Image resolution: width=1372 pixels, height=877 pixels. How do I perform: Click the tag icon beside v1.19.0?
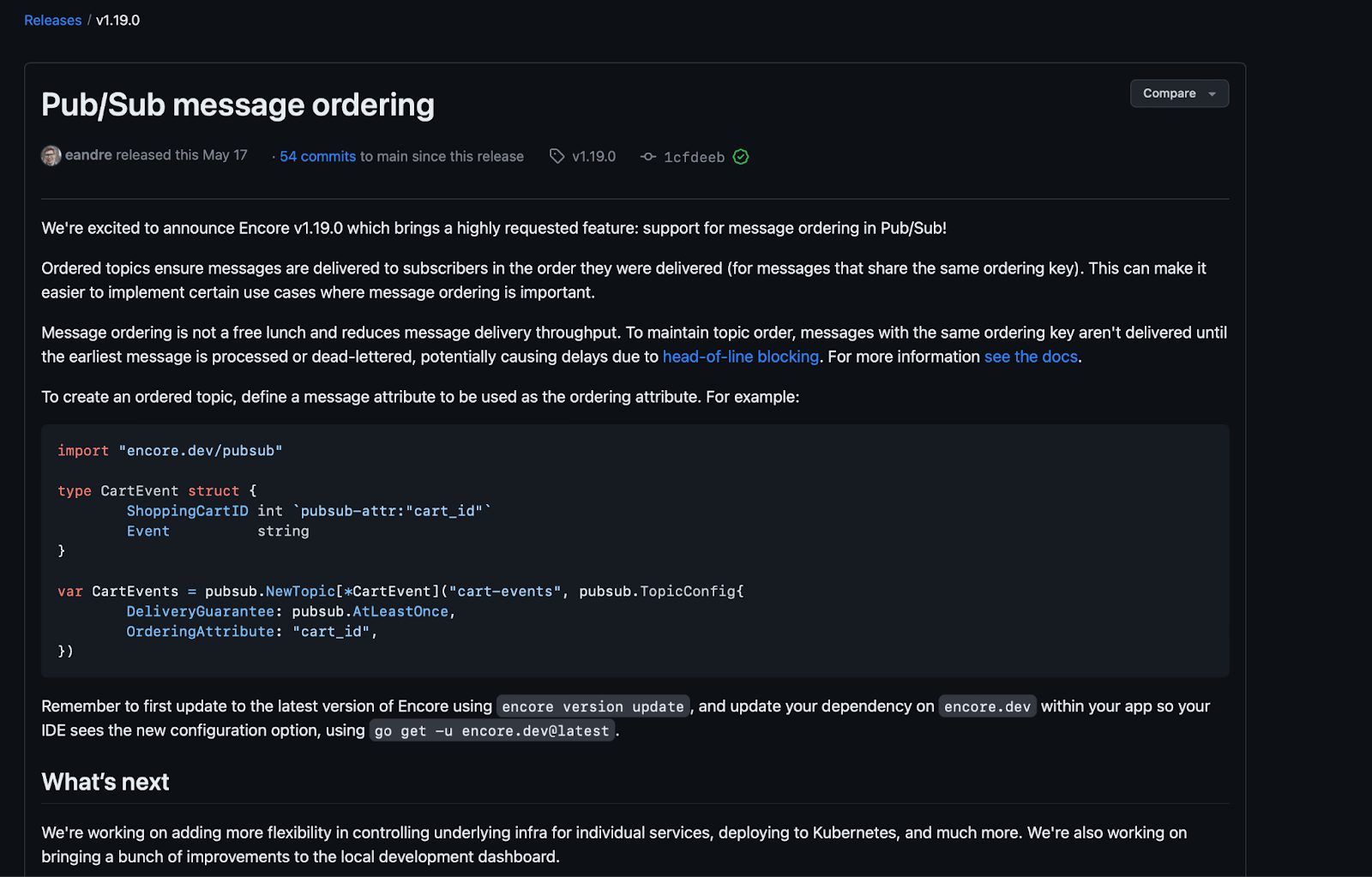[557, 156]
